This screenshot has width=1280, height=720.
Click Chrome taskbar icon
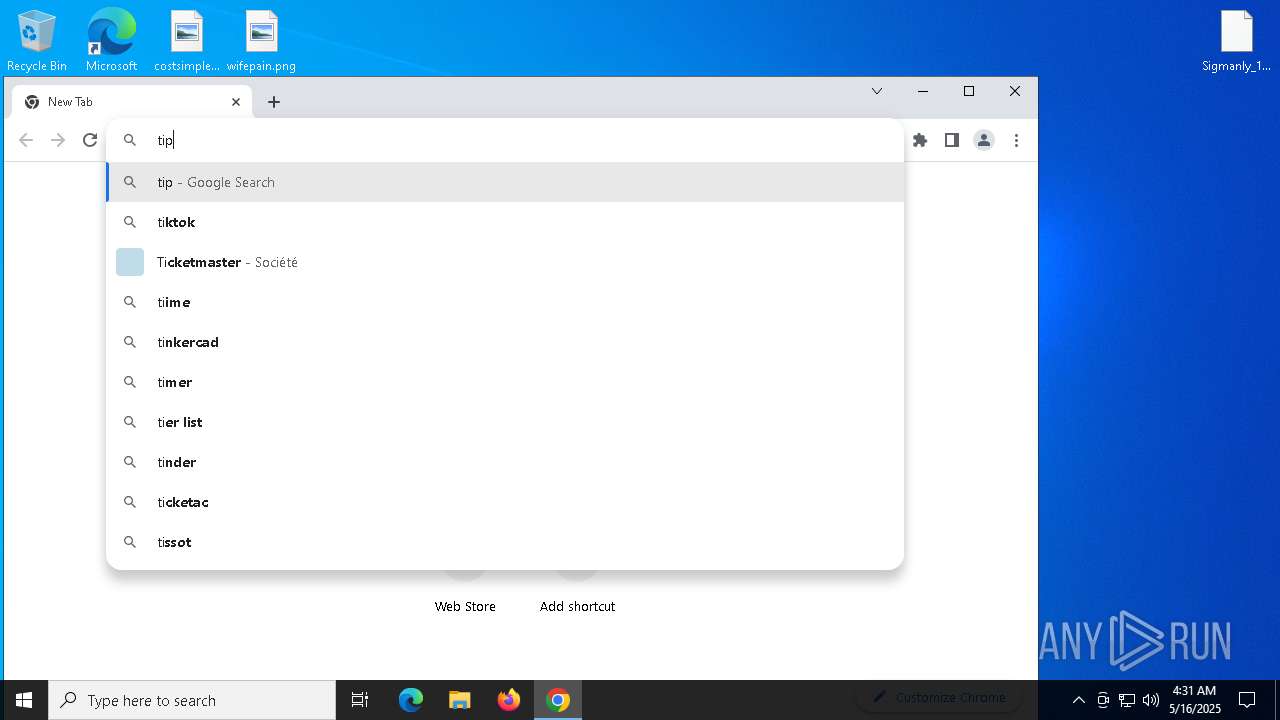click(558, 700)
